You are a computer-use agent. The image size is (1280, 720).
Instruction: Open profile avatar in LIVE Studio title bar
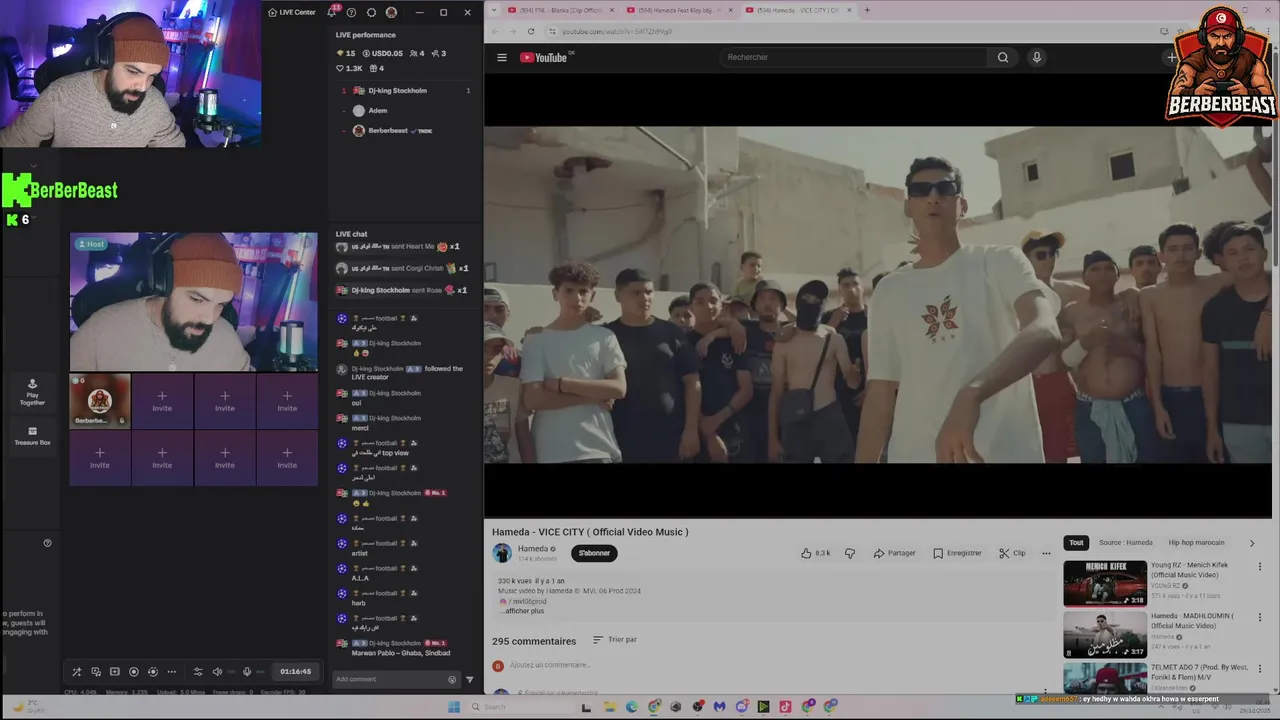pos(391,12)
